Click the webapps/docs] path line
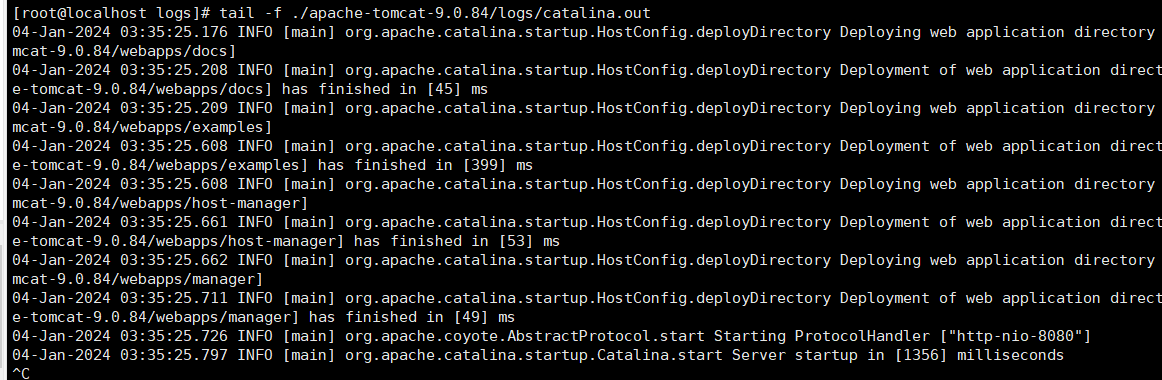Image resolution: width=1162 pixels, height=380 pixels. [124, 51]
